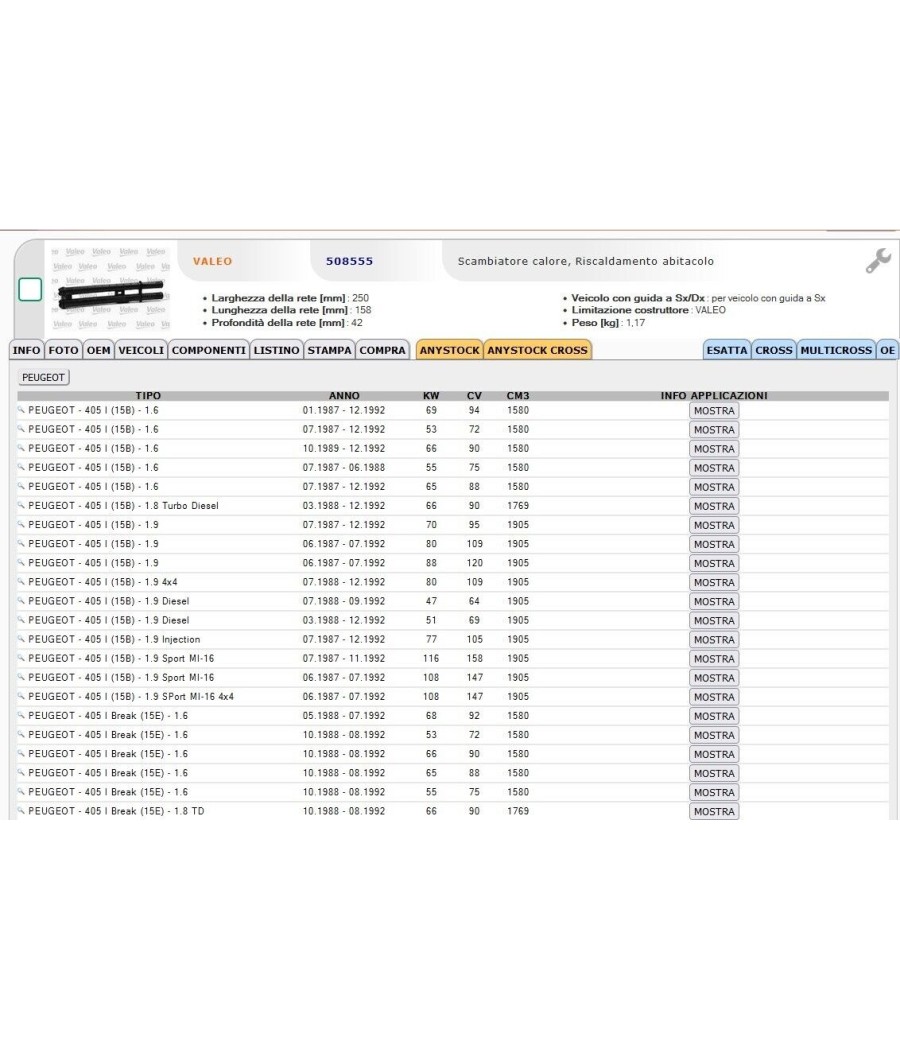Screen dimensions: 900x1050
Task: Click magnifier icon for 1.9 Diesel 47 kW row
Action: (21, 601)
